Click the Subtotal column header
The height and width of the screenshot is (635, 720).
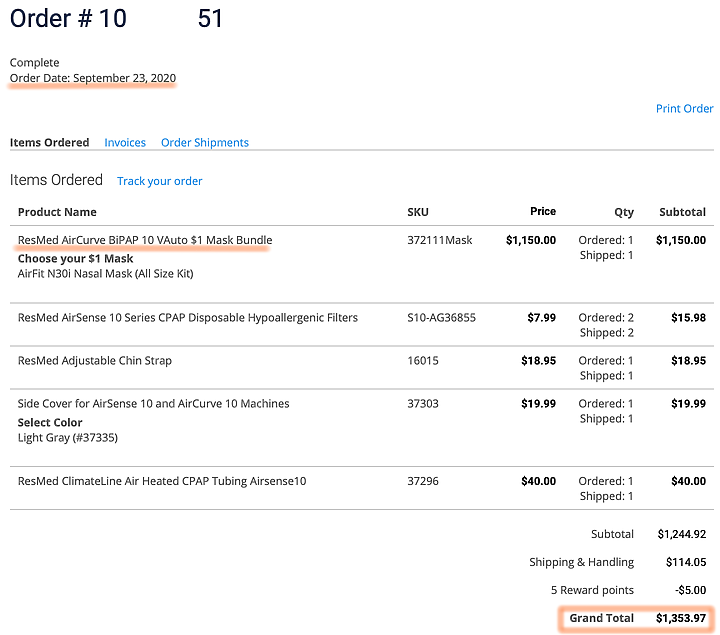[682, 212]
